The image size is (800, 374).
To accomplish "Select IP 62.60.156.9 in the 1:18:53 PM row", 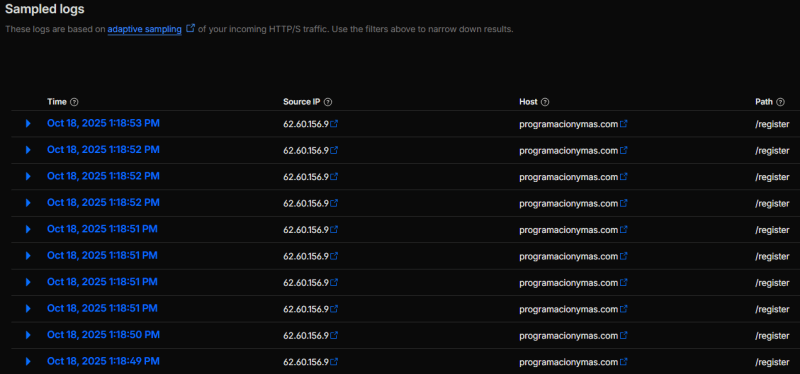I will pyautogui.click(x=306, y=124).
